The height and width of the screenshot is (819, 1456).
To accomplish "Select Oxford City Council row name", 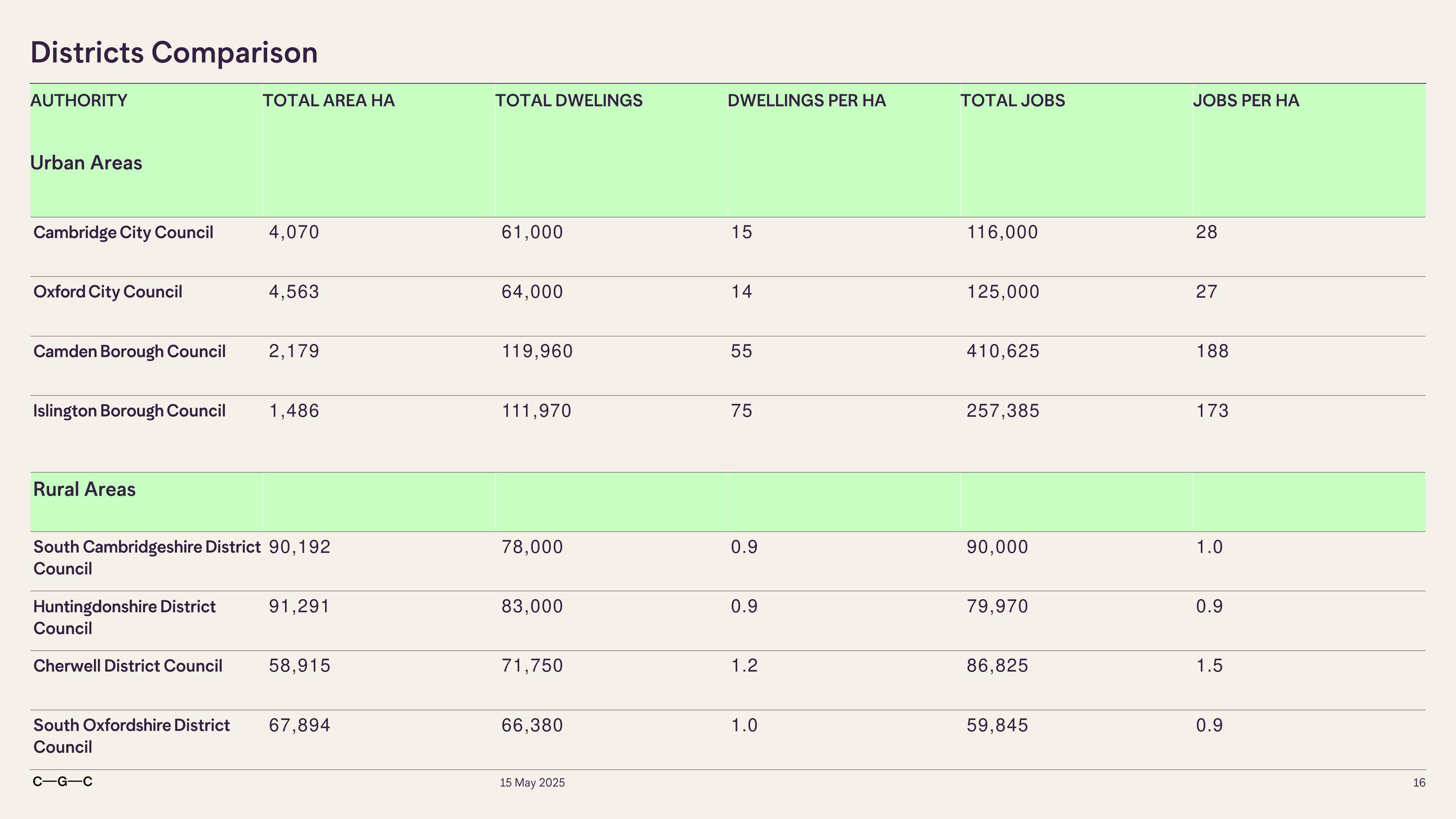I will point(107,292).
